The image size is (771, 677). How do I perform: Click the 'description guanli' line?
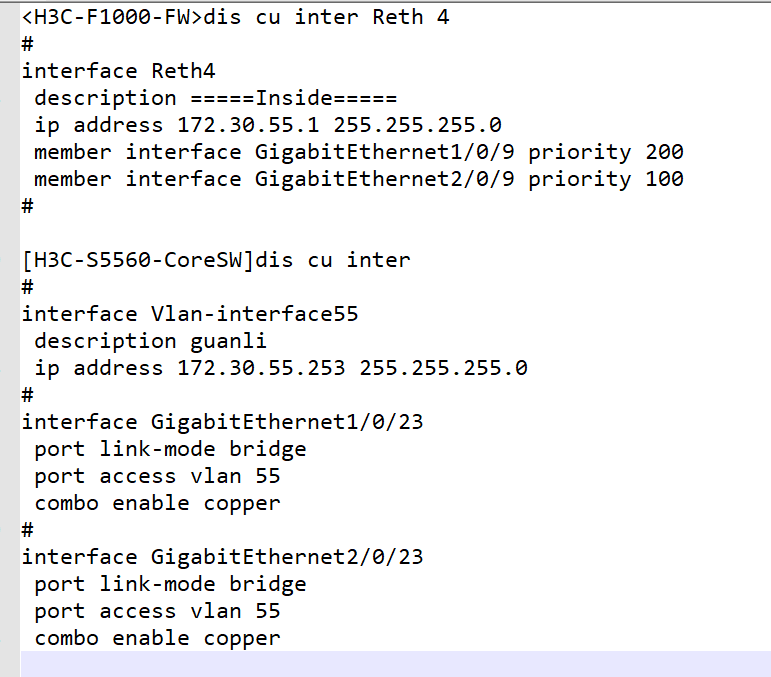[150, 341]
